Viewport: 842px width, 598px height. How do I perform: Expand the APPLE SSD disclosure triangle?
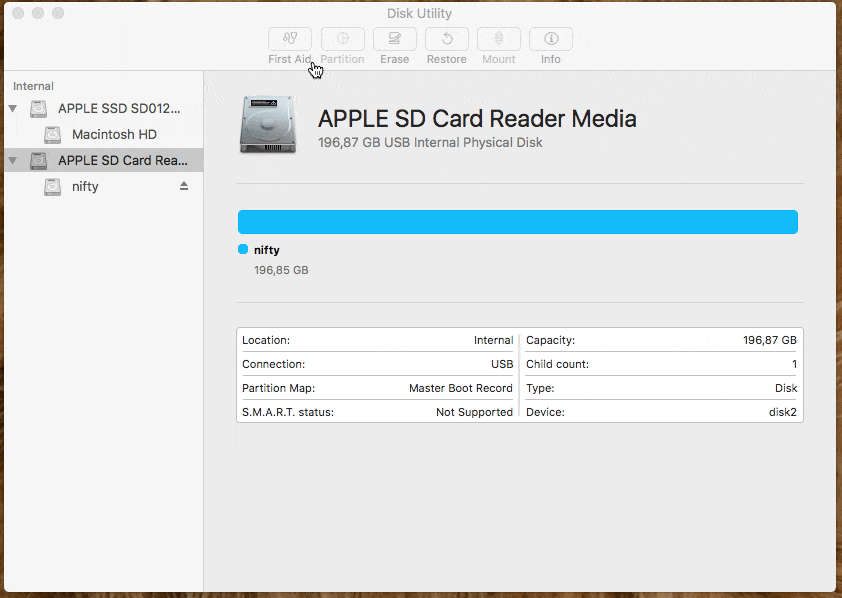tap(12, 108)
